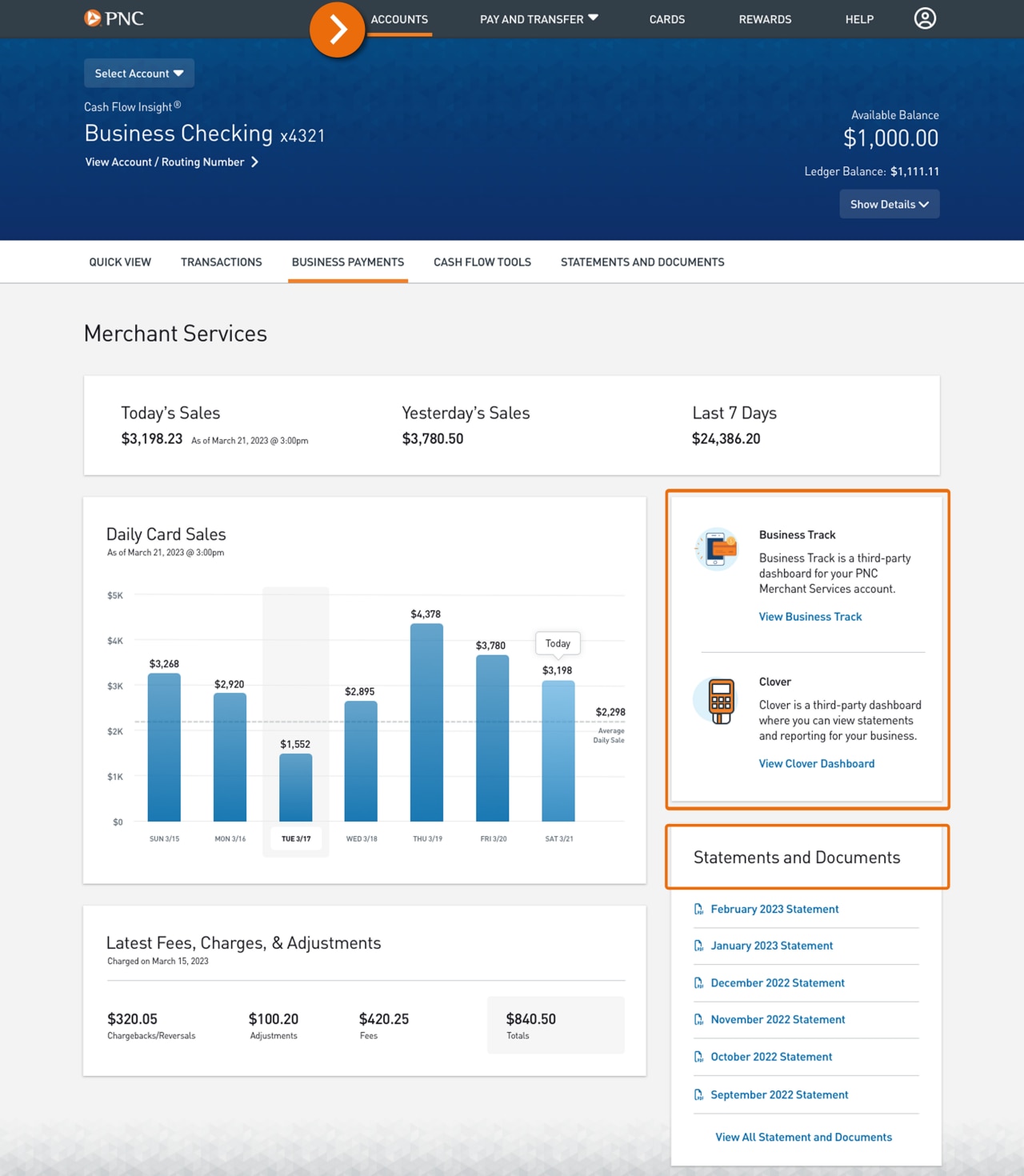This screenshot has width=1024, height=1176.
Task: Click the orange arrow circle near Accounts
Action: click(x=337, y=29)
